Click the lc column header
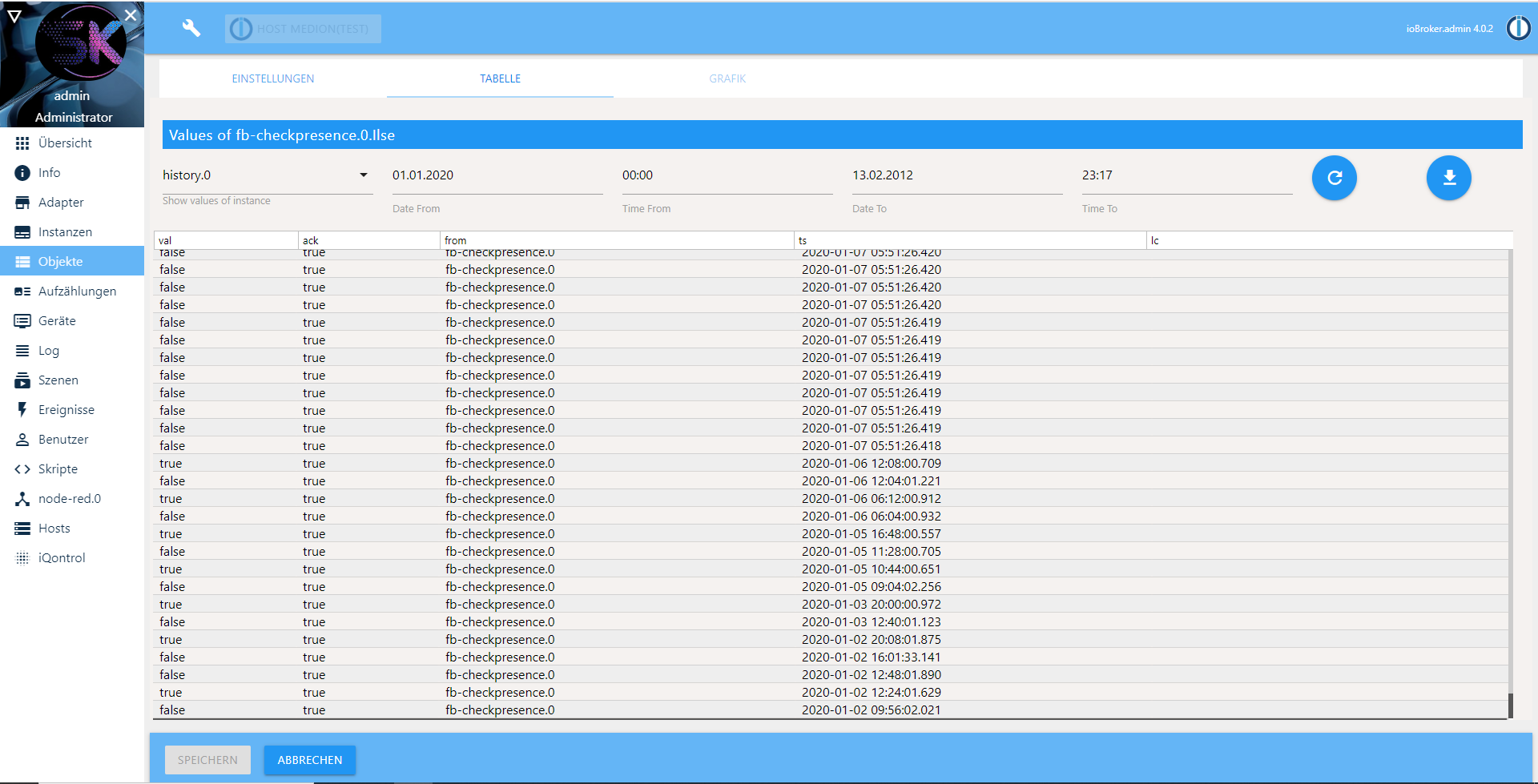This screenshot has height=784, width=1538. pos(1330,240)
